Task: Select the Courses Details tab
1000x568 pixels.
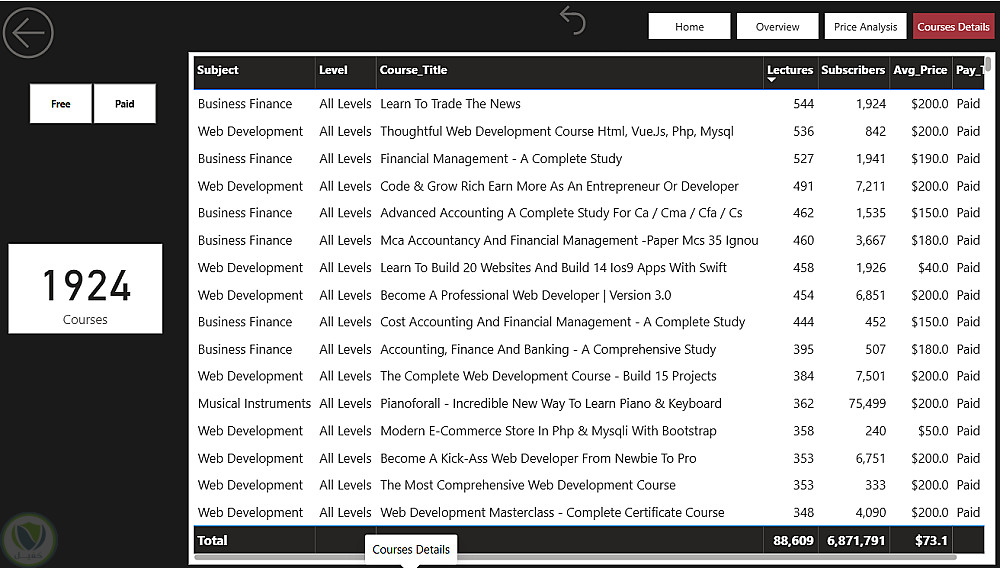Action: pyautogui.click(x=953, y=27)
